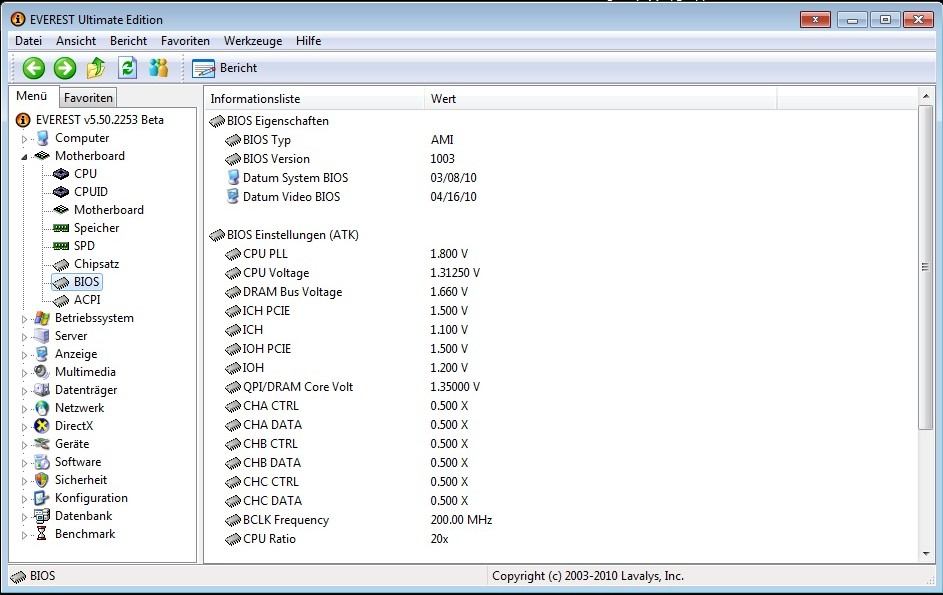This screenshot has height=595, width=943.
Task: Click the scroll down arrow of the list
Action: click(926, 554)
